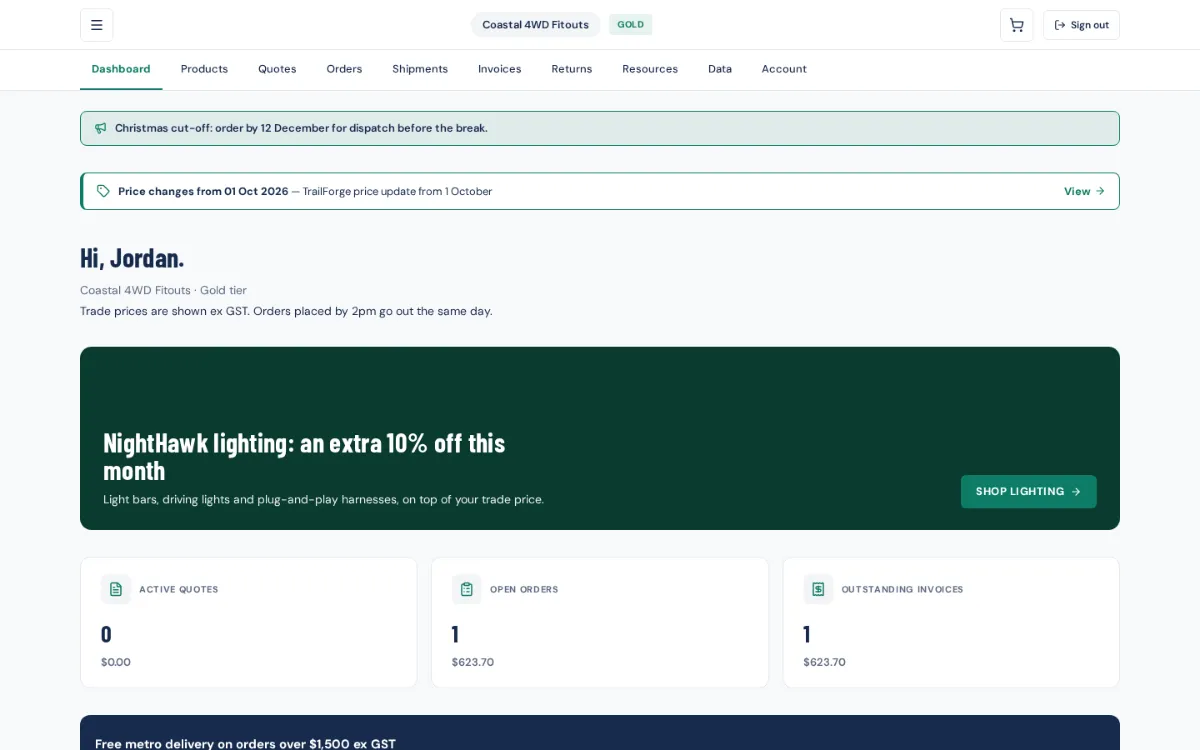
Task: Go to the Resources tab
Action: point(650,69)
